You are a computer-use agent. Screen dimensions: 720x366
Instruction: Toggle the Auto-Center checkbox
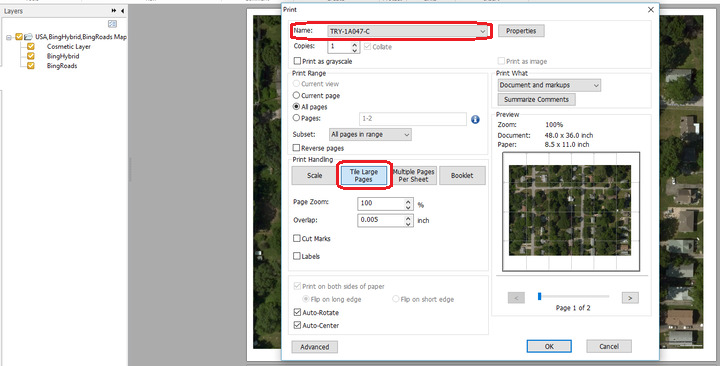click(297, 325)
